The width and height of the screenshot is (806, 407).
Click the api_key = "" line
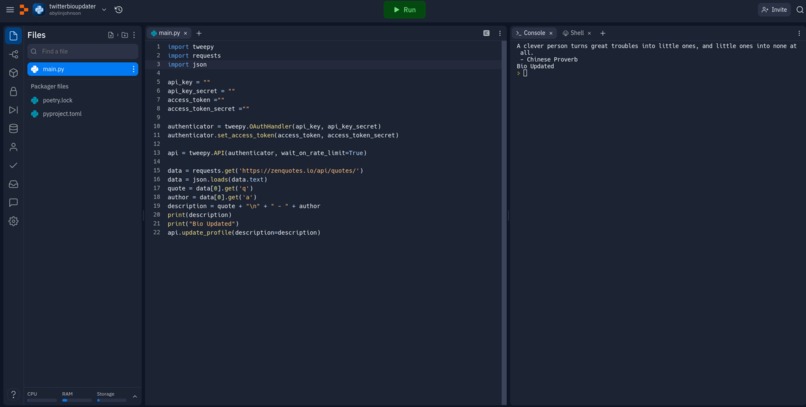189,82
